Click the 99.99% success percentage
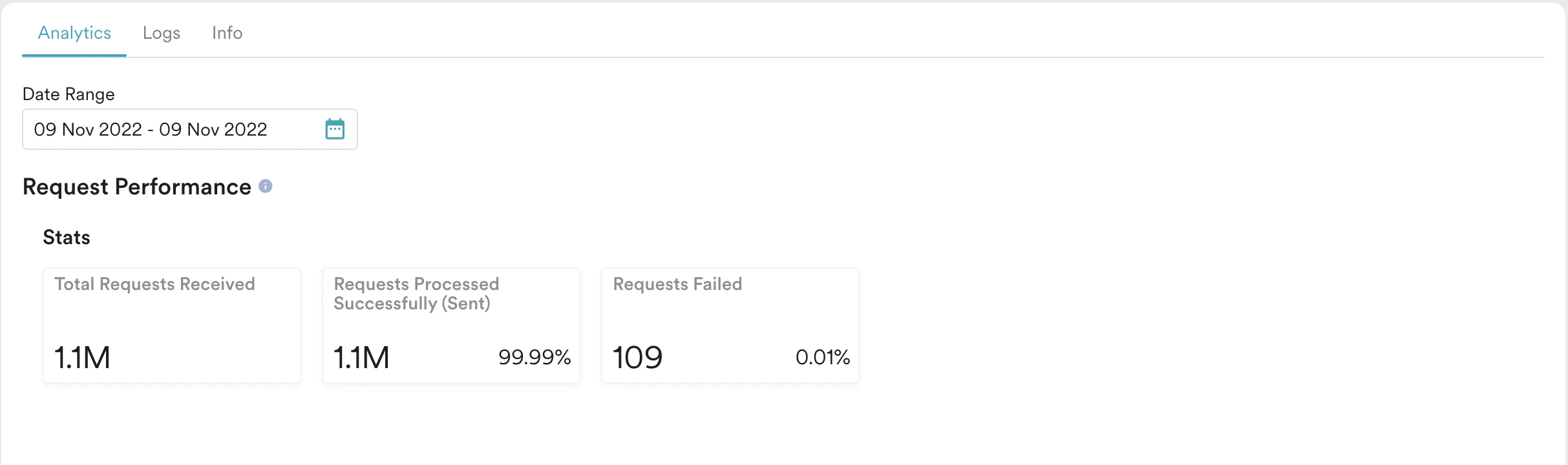The height and width of the screenshot is (465, 1568). tap(534, 357)
